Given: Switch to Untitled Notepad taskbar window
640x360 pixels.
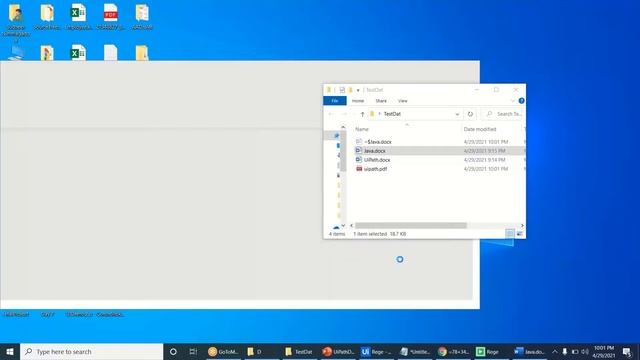Looking at the screenshot, I should click(414, 351).
